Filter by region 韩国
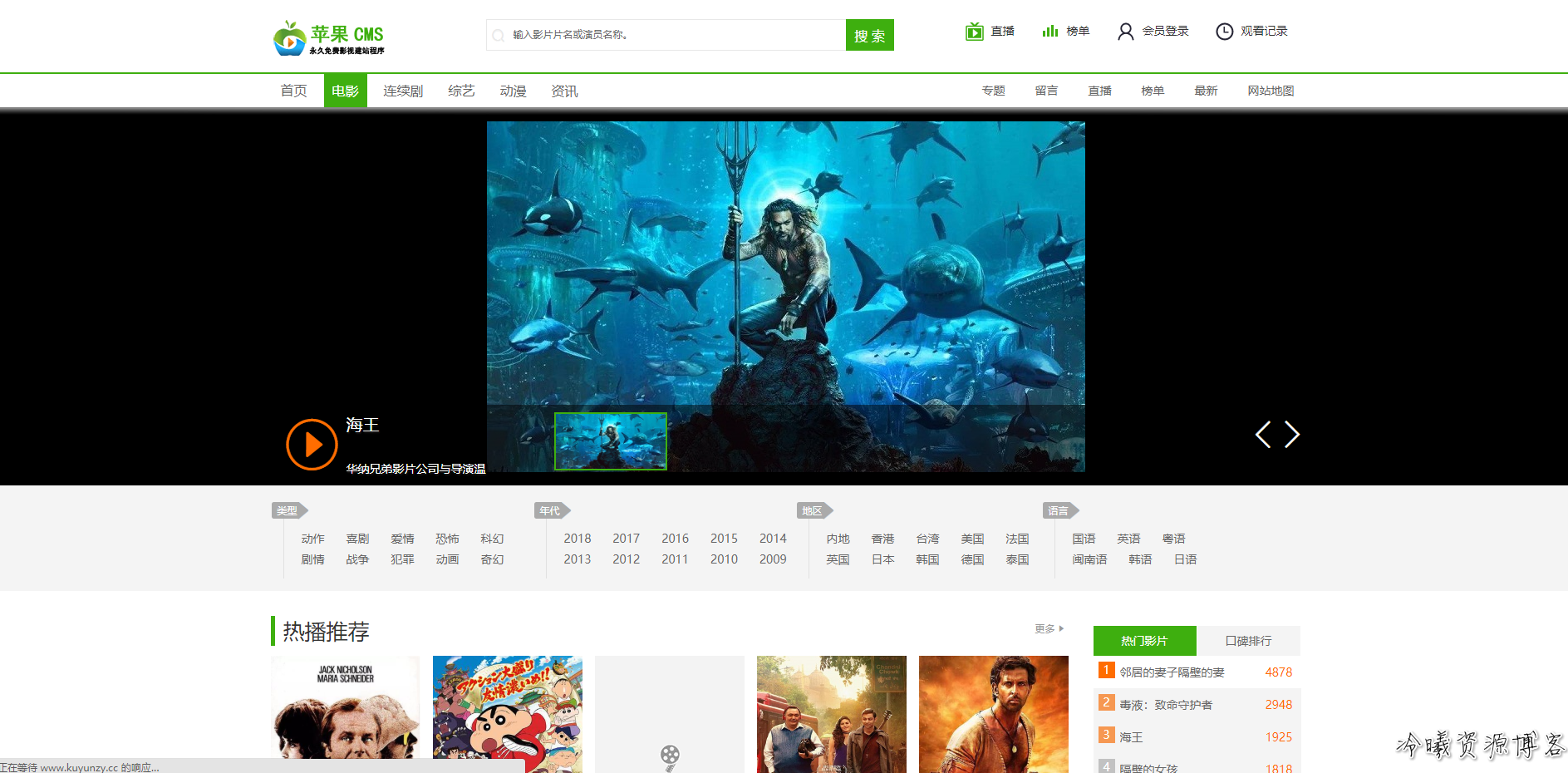This screenshot has width=1568, height=773. pos(927,559)
